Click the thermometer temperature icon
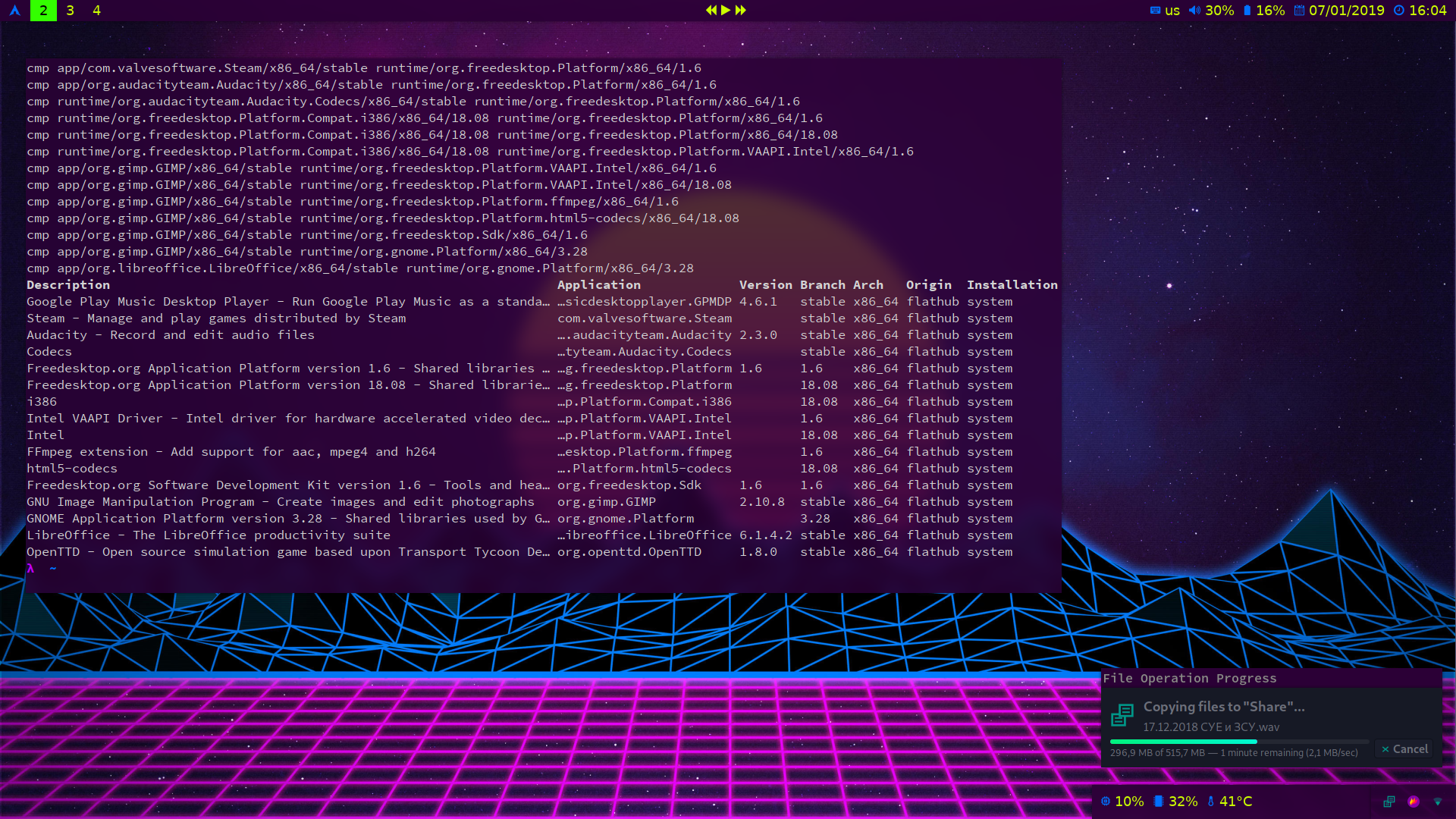 [x=1210, y=802]
